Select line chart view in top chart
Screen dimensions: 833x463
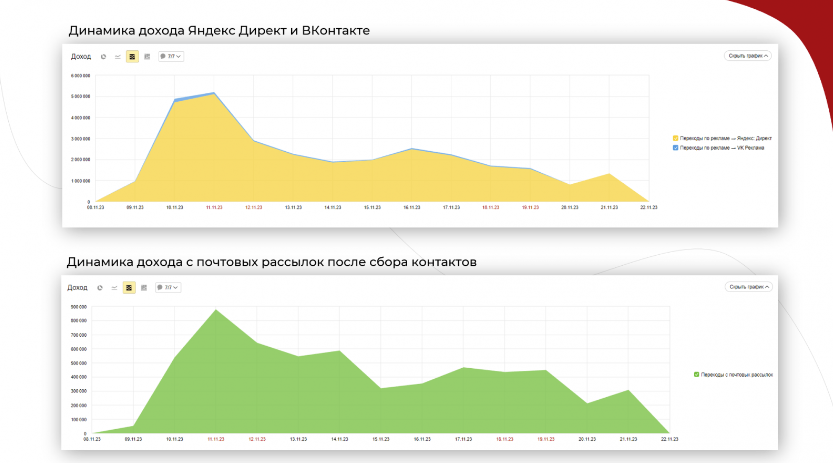[x=117, y=57]
